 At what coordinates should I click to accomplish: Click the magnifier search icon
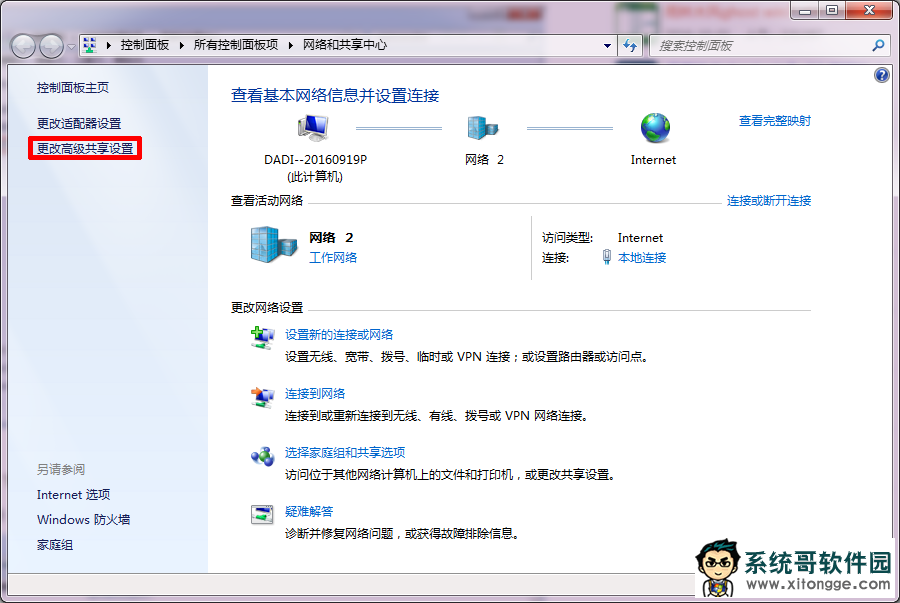coord(878,45)
